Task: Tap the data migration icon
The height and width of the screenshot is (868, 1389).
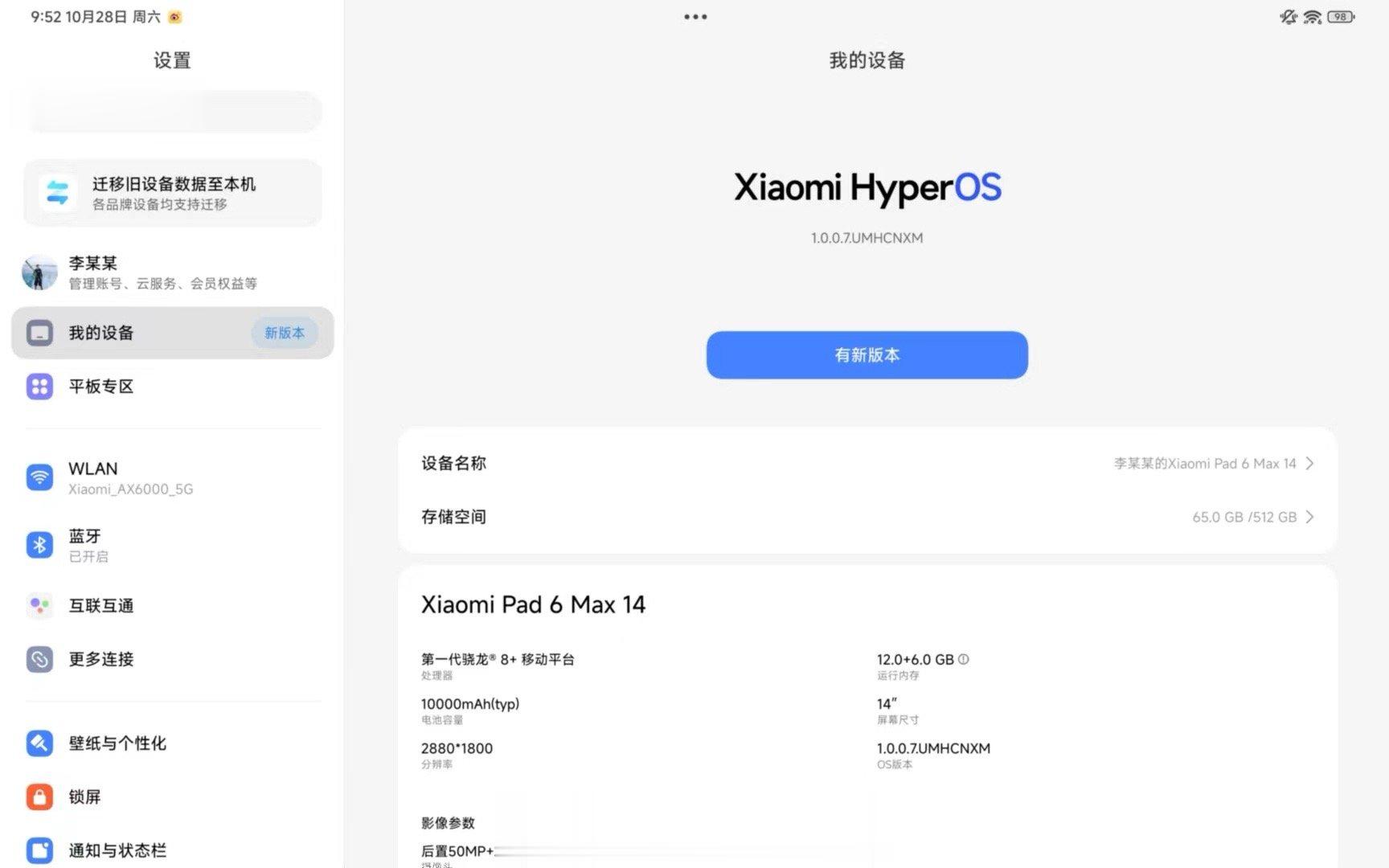Action: point(57,193)
